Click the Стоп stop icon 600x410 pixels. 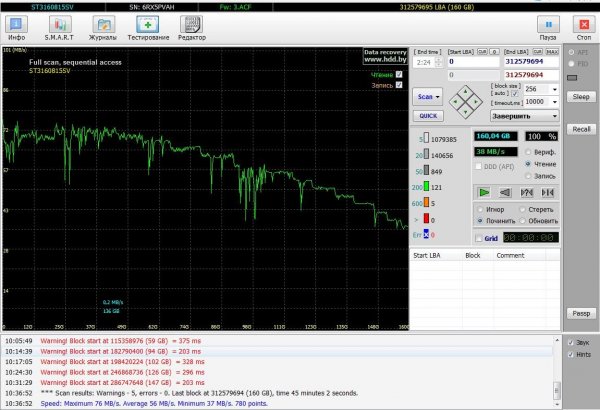coord(581,27)
